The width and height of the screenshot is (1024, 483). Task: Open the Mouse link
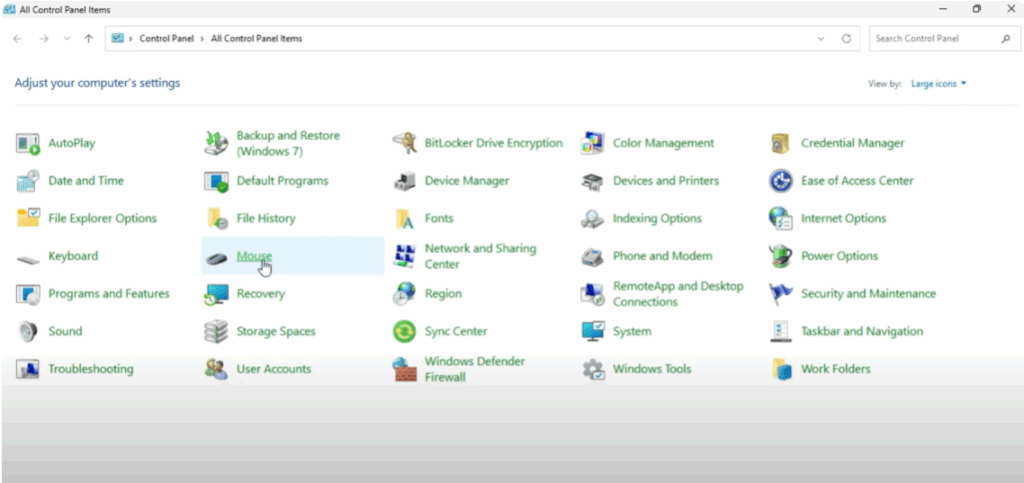coord(254,256)
